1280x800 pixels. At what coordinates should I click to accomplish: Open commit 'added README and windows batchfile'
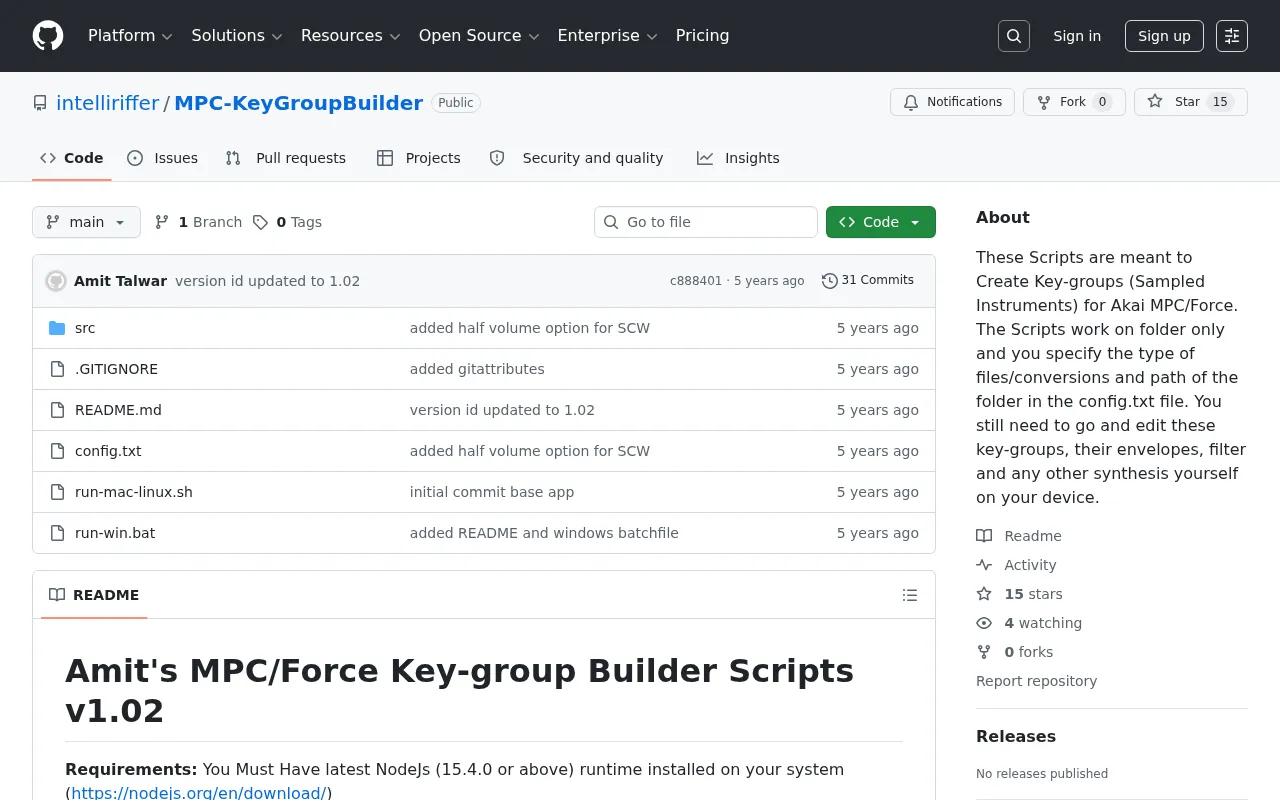tap(544, 533)
